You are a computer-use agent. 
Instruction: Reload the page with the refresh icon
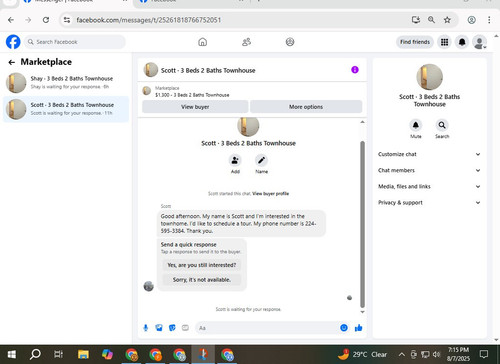46,20
